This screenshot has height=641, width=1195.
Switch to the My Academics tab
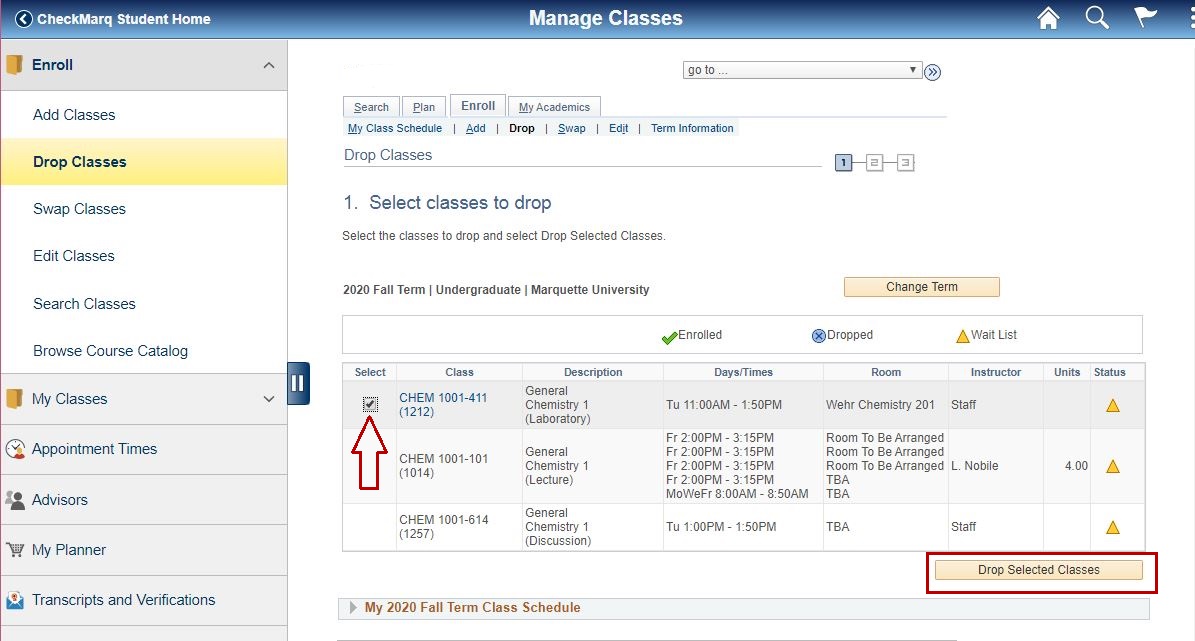pyautogui.click(x=554, y=107)
